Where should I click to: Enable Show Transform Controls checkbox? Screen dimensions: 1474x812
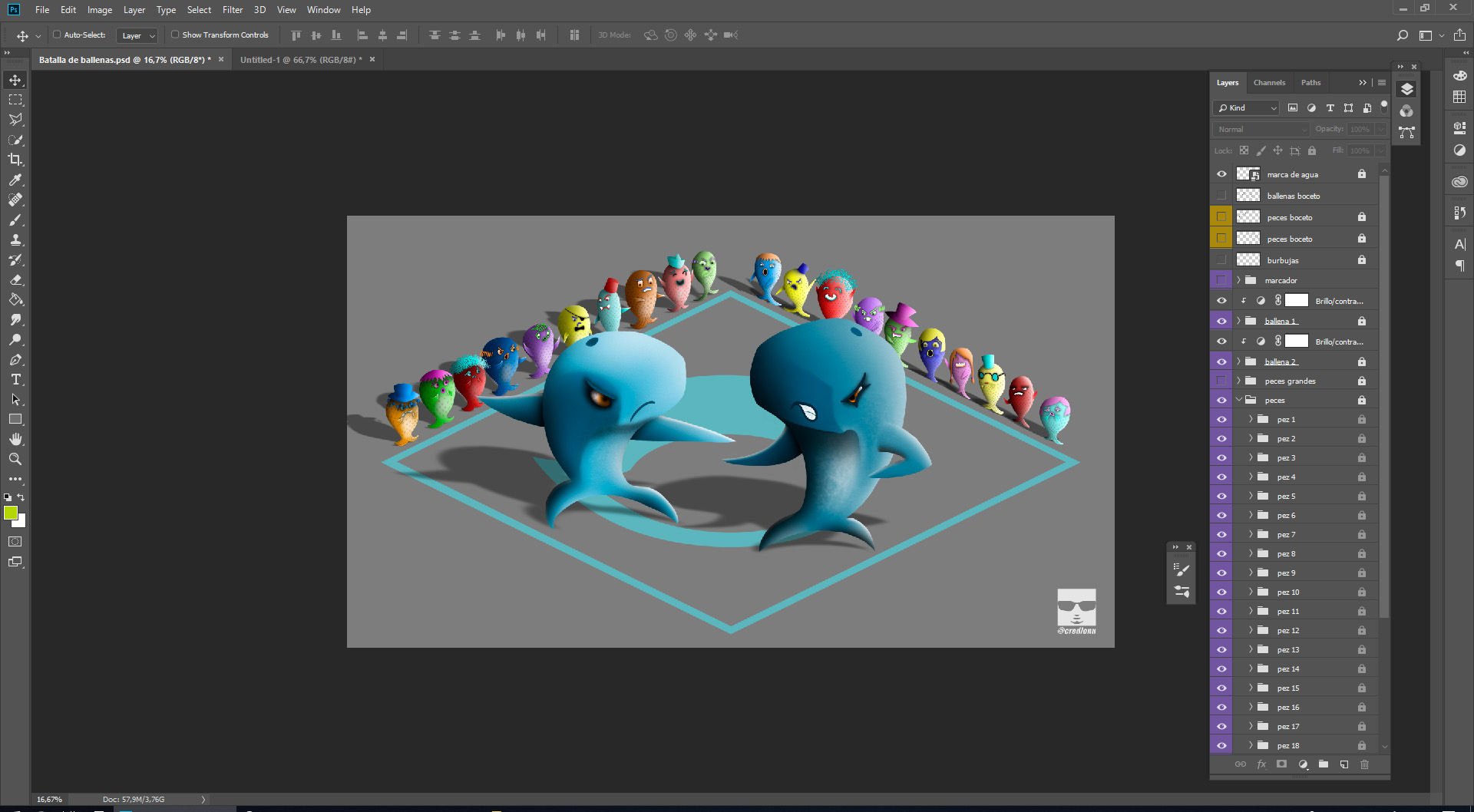175,35
